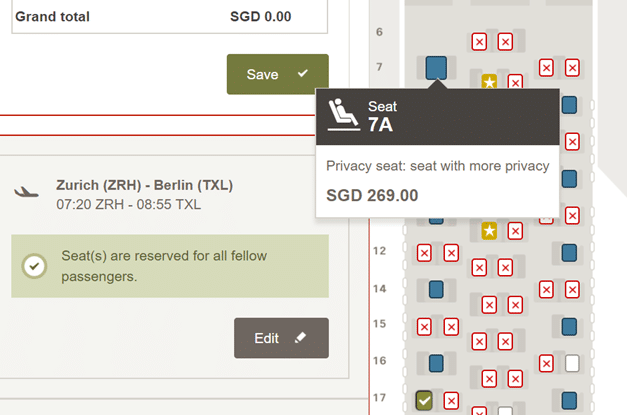Pick the right-side blue seat in row 12
This screenshot has height=415, width=627.
pyautogui.click(x=569, y=252)
